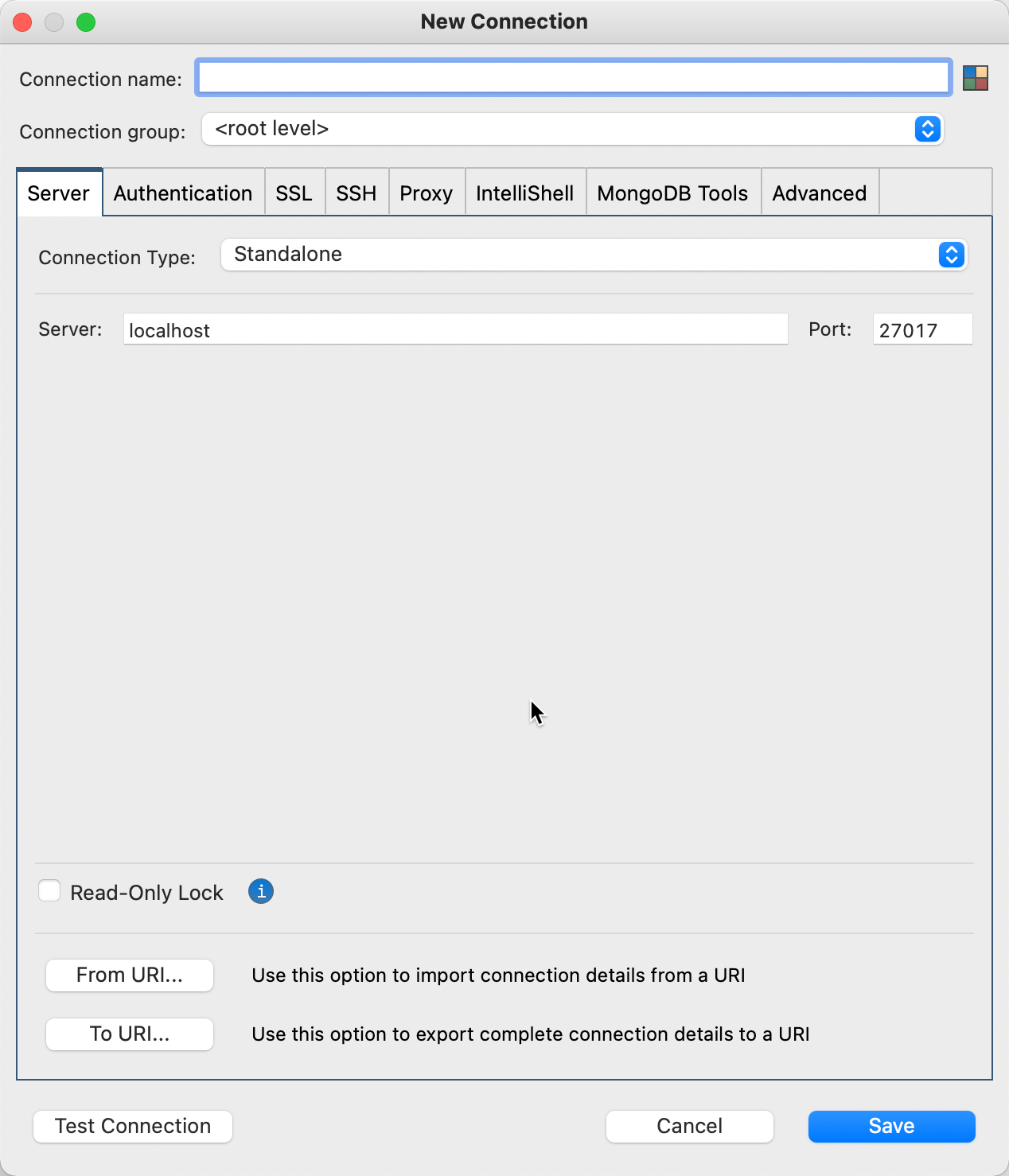The width and height of the screenshot is (1009, 1176).
Task: Click the To URI button
Action: 129,1034
